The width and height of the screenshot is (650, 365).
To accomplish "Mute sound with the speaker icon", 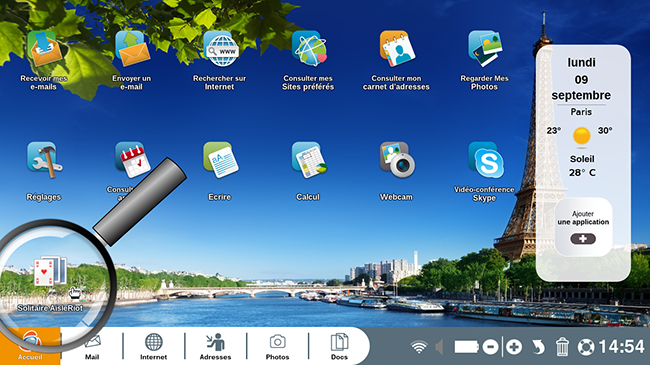I will (x=439, y=347).
